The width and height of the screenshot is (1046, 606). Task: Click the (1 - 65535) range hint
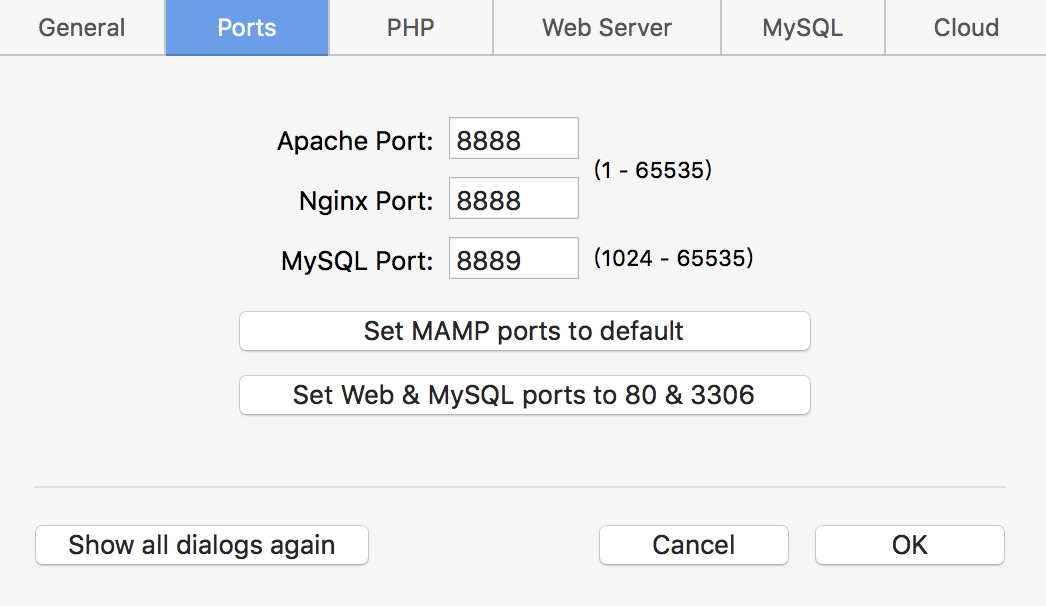tap(652, 170)
